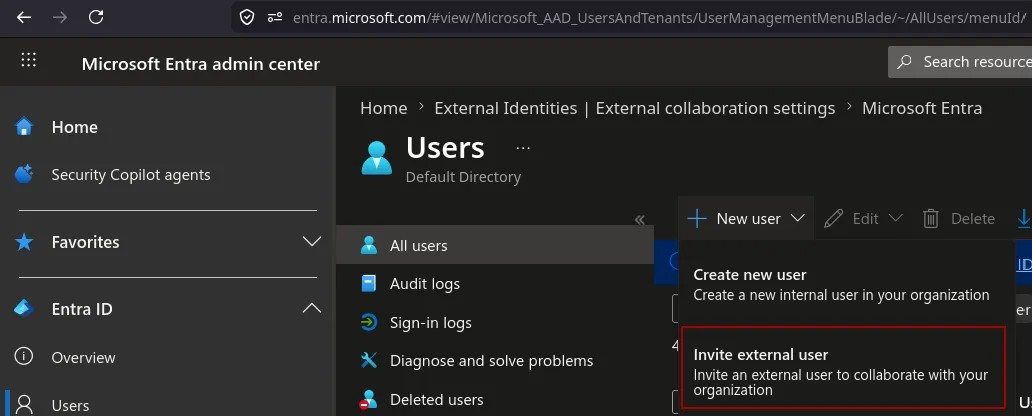Click the Security Copilot agents icon
The image size is (1032, 416).
point(24,174)
